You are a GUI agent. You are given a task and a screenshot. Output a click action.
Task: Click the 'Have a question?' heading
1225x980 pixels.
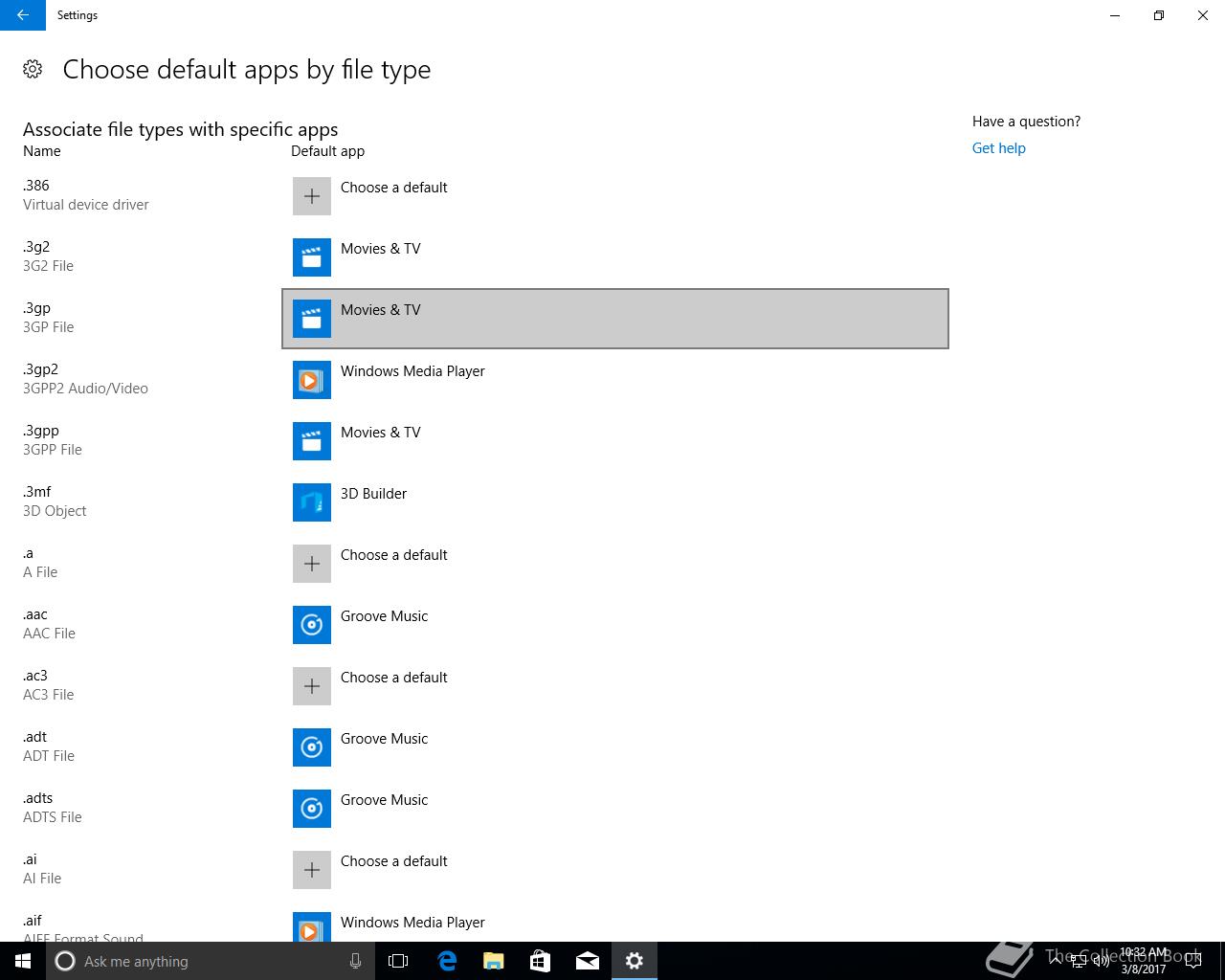coord(1026,122)
